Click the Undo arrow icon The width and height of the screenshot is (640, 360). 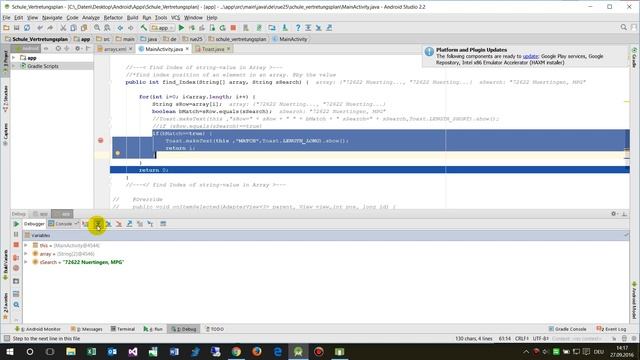point(40,28)
